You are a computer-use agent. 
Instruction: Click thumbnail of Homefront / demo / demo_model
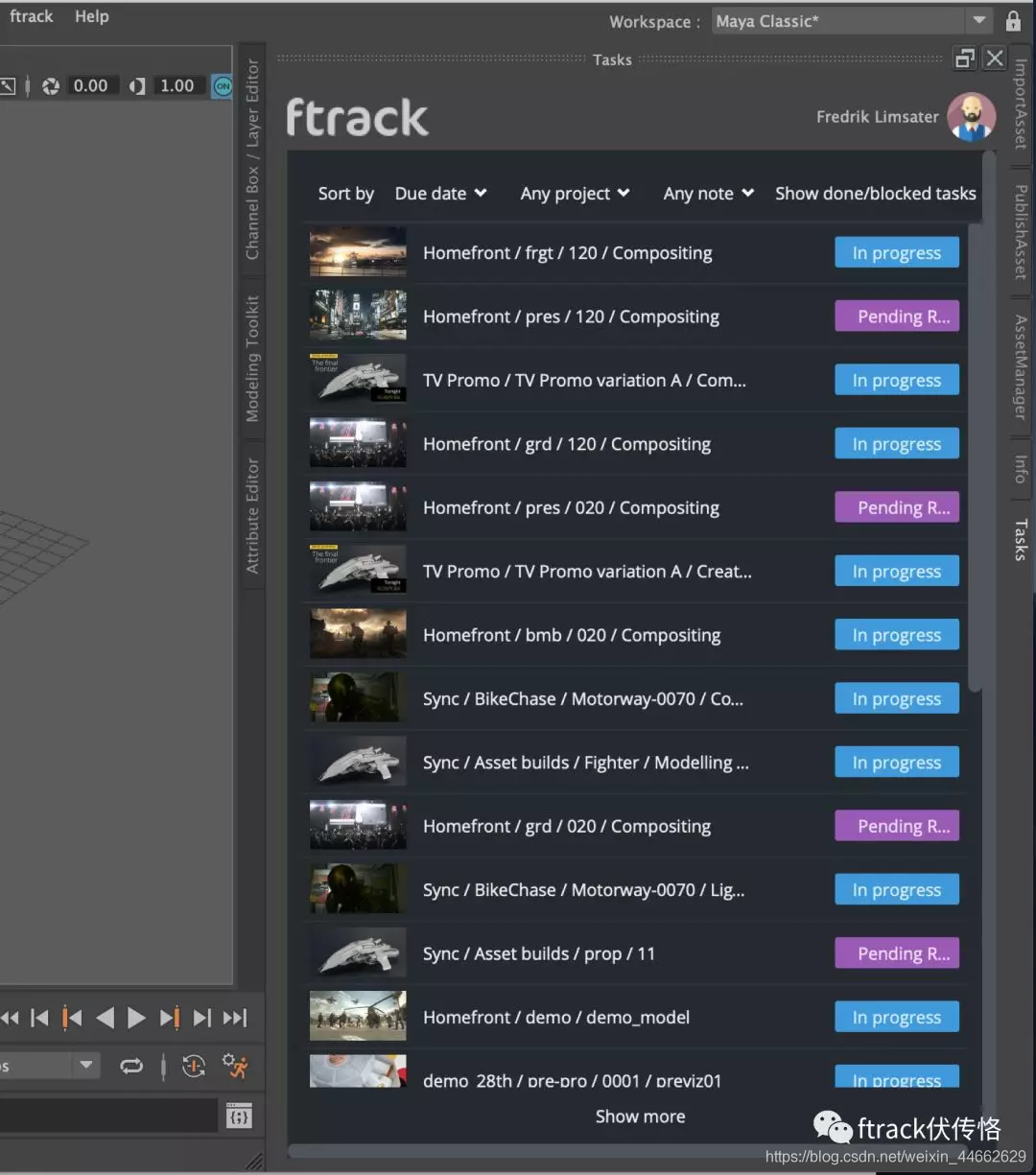358,1016
